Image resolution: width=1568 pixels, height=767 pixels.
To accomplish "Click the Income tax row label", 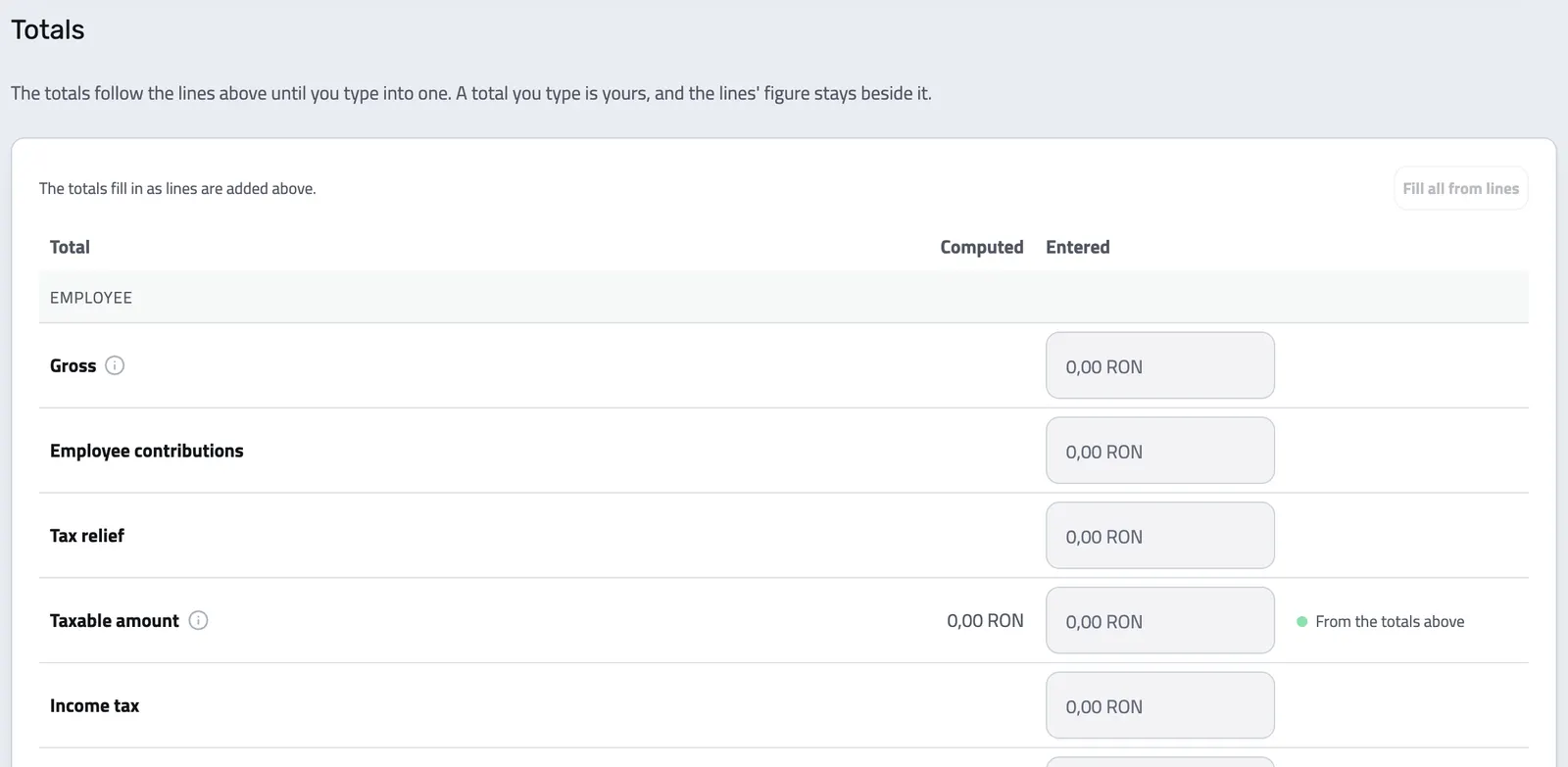I will (x=95, y=705).
